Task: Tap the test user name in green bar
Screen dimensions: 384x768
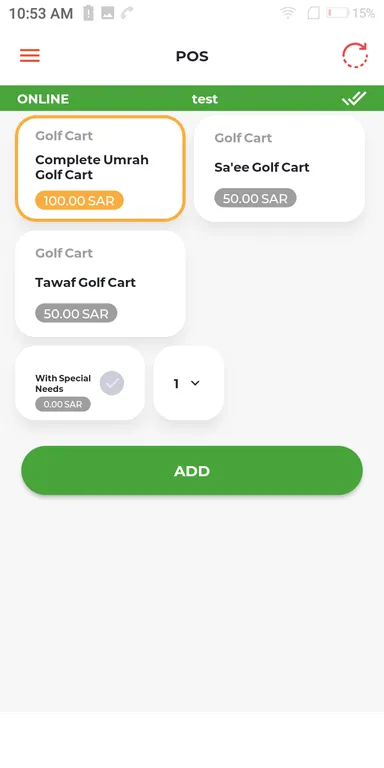Action: (x=205, y=99)
